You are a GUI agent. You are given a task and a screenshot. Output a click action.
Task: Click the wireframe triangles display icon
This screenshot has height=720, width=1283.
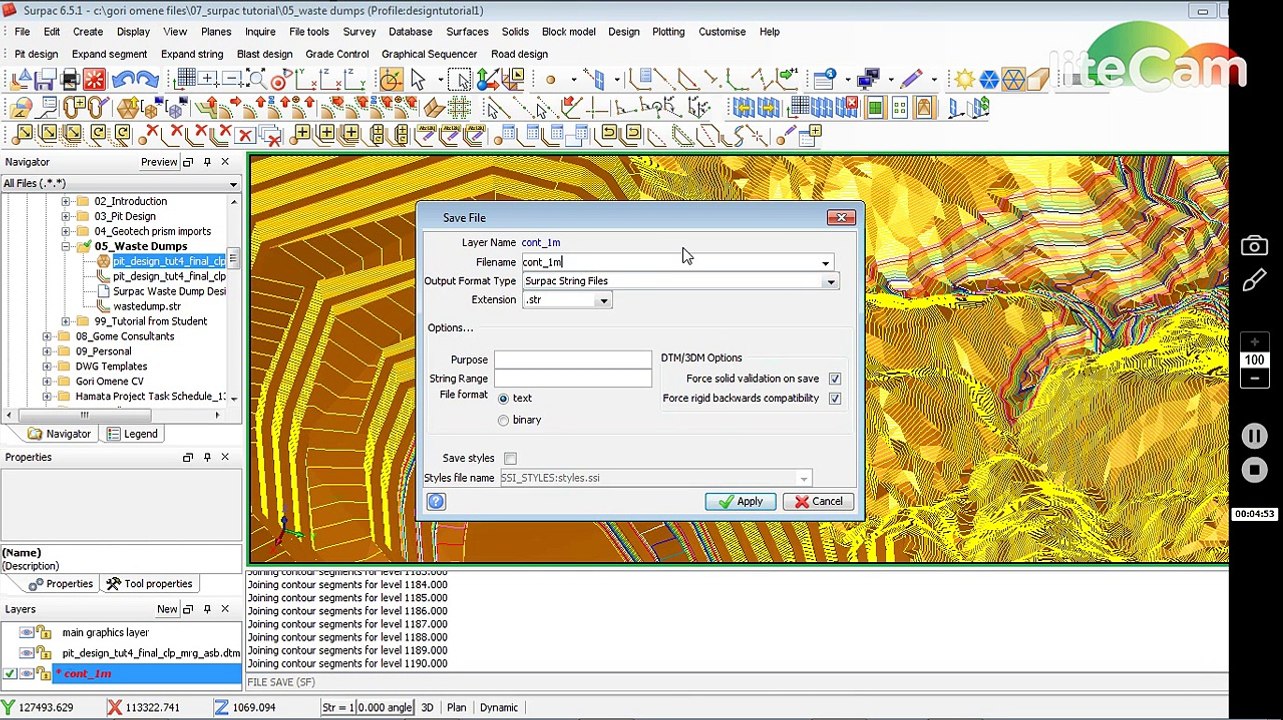pos(1013,80)
